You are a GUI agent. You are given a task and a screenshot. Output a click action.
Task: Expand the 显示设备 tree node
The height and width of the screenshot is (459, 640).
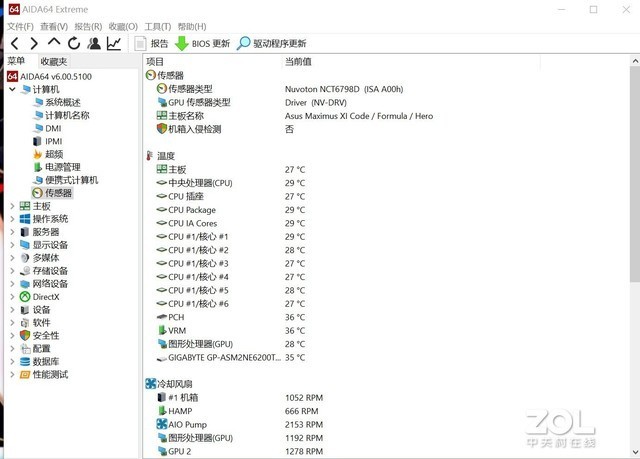click(x=12, y=245)
